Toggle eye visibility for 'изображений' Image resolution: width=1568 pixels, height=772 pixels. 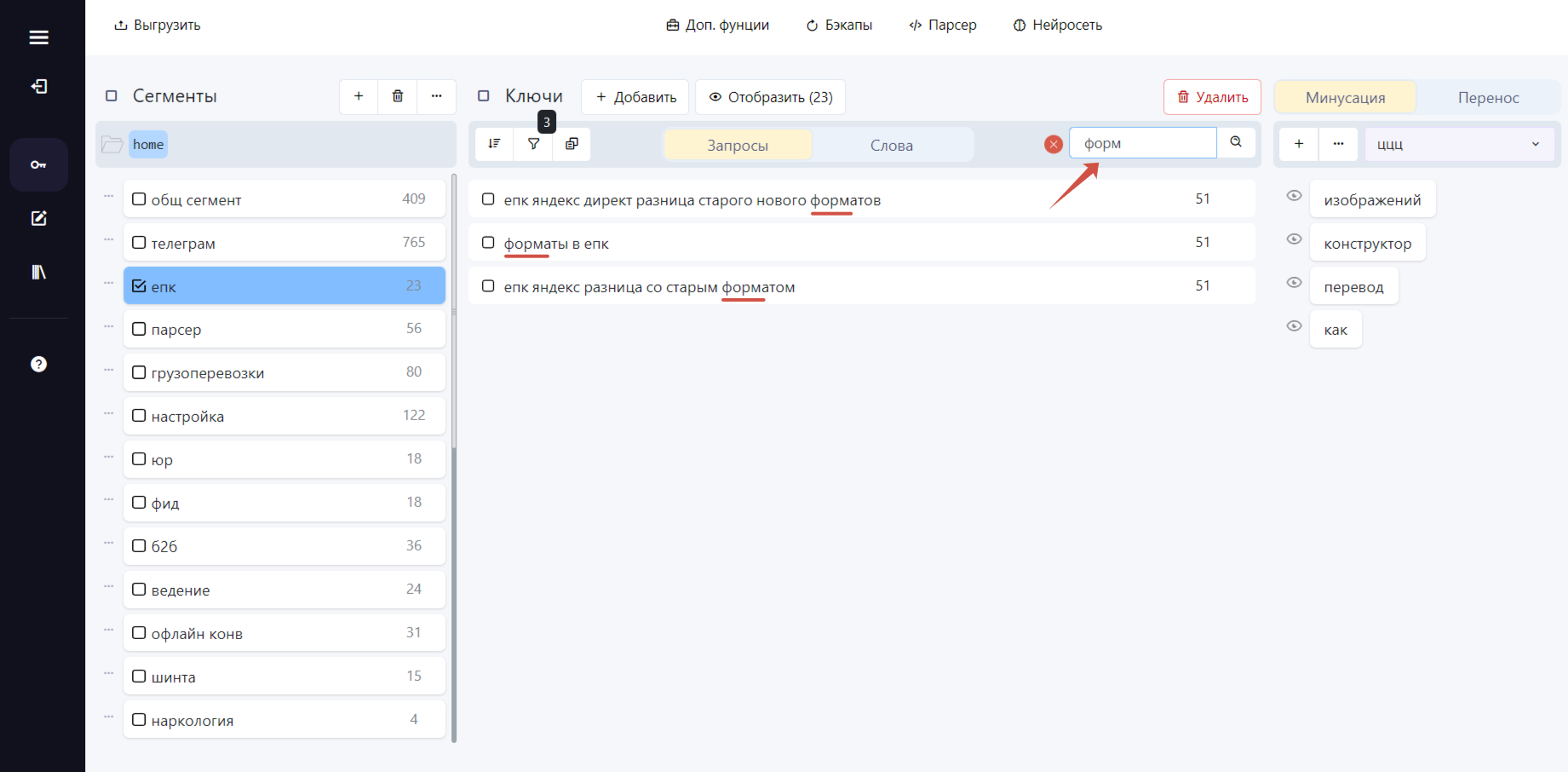pos(1294,196)
